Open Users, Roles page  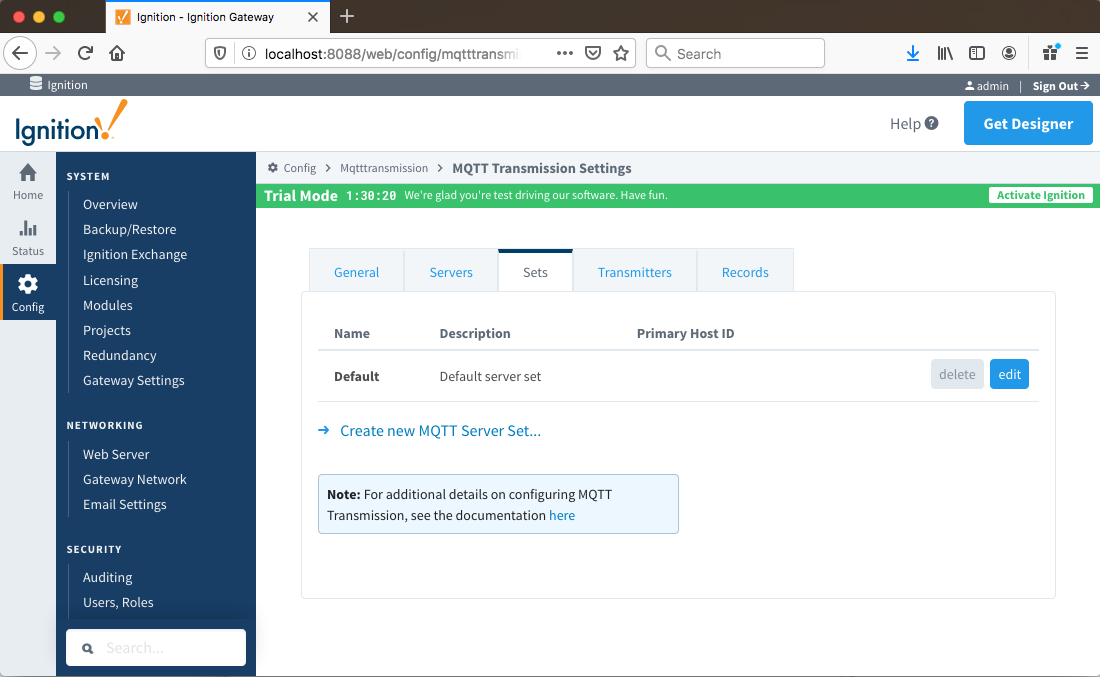tap(118, 603)
